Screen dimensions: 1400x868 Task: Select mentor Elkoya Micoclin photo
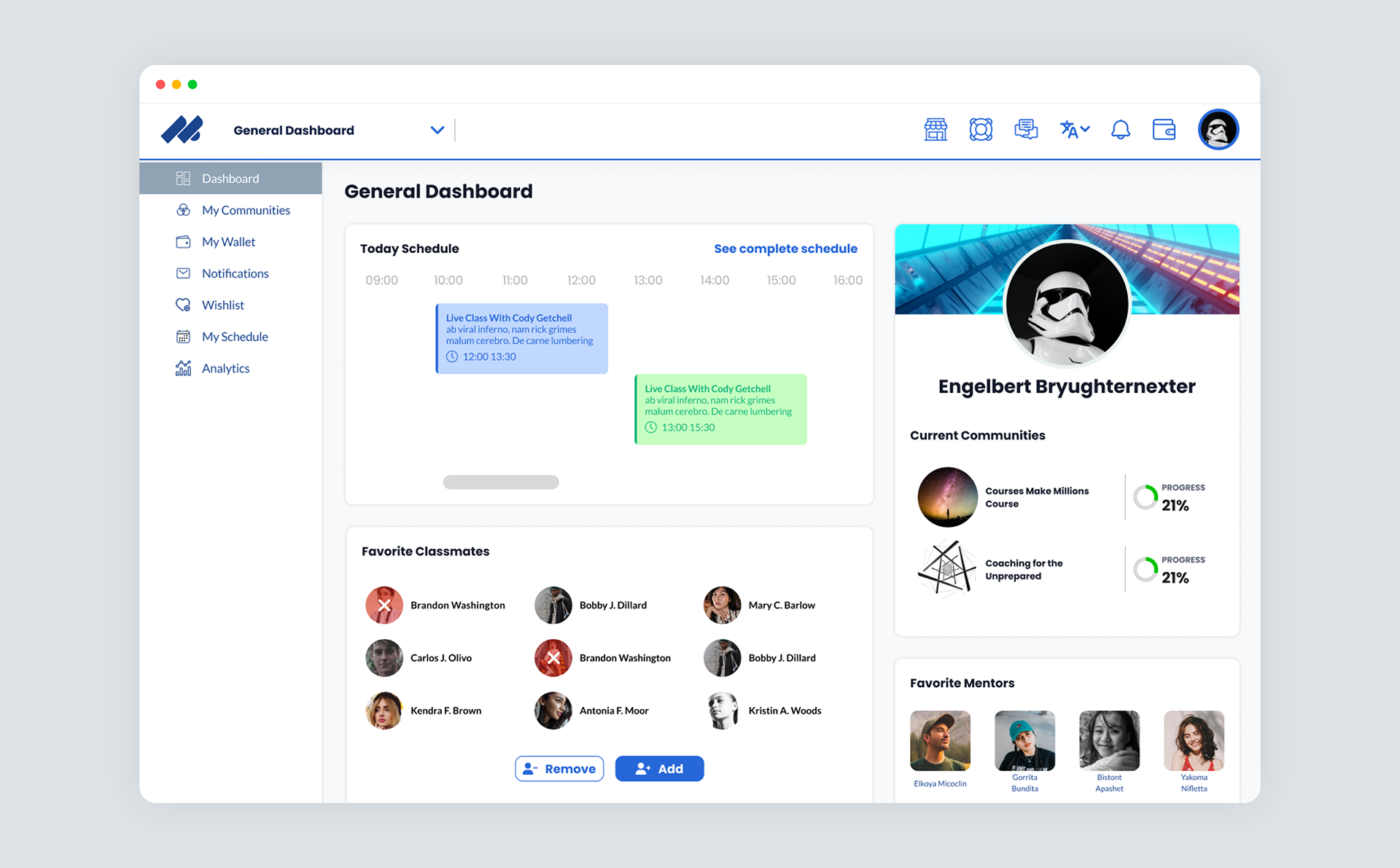coord(940,740)
